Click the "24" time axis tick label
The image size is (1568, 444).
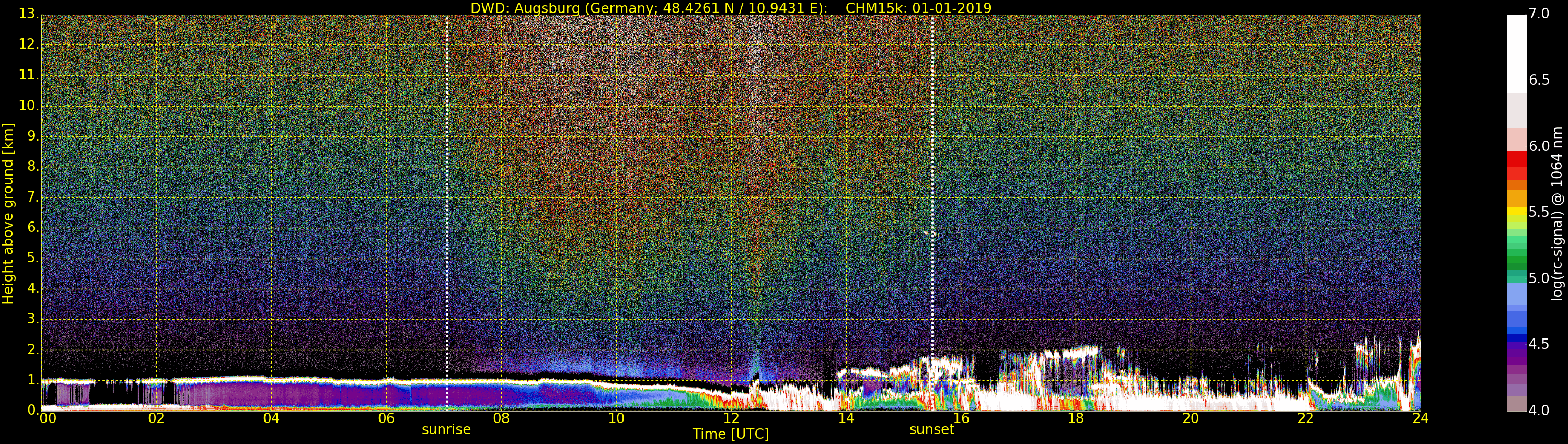(x=1421, y=418)
